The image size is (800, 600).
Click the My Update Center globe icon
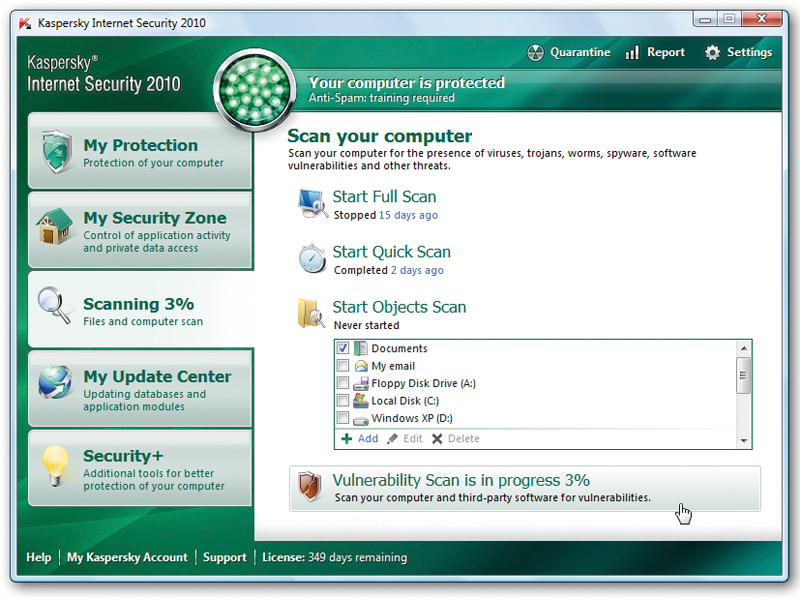55,382
